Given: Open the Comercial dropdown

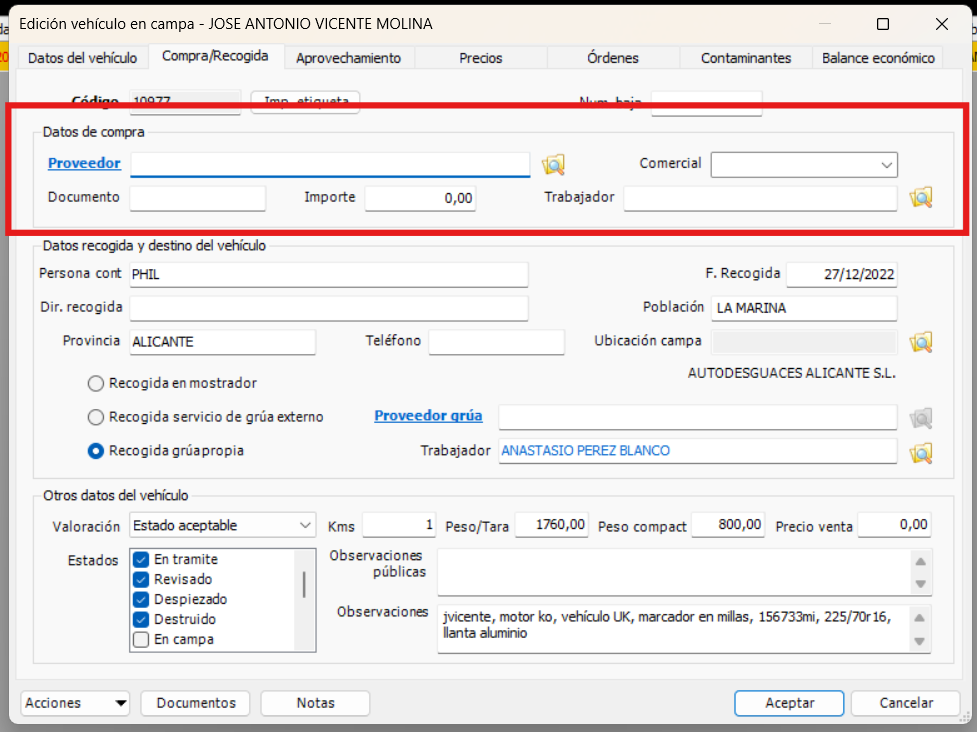Looking at the screenshot, I should [x=885, y=164].
